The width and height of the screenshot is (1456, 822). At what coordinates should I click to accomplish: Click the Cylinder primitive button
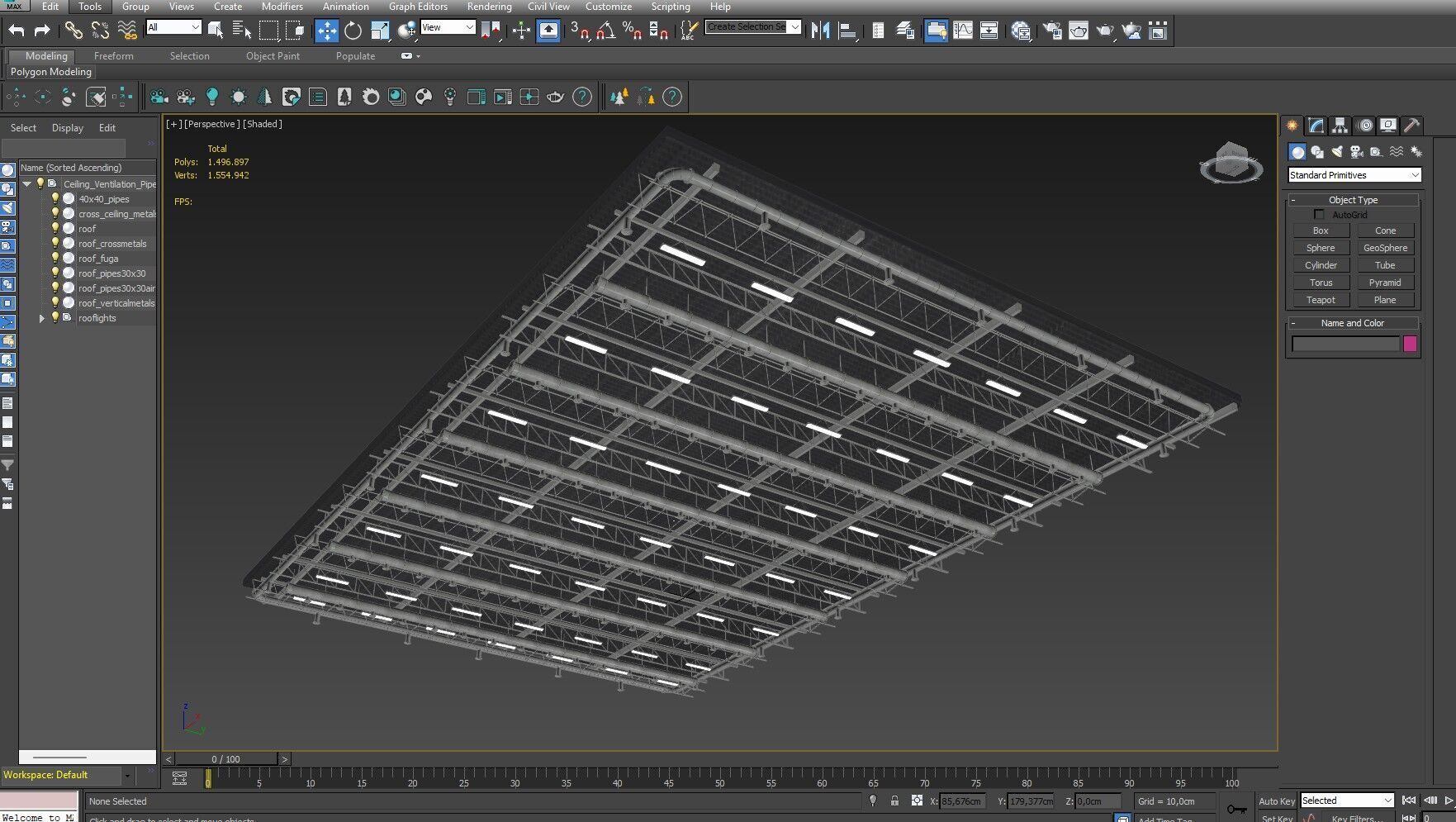[1321, 265]
